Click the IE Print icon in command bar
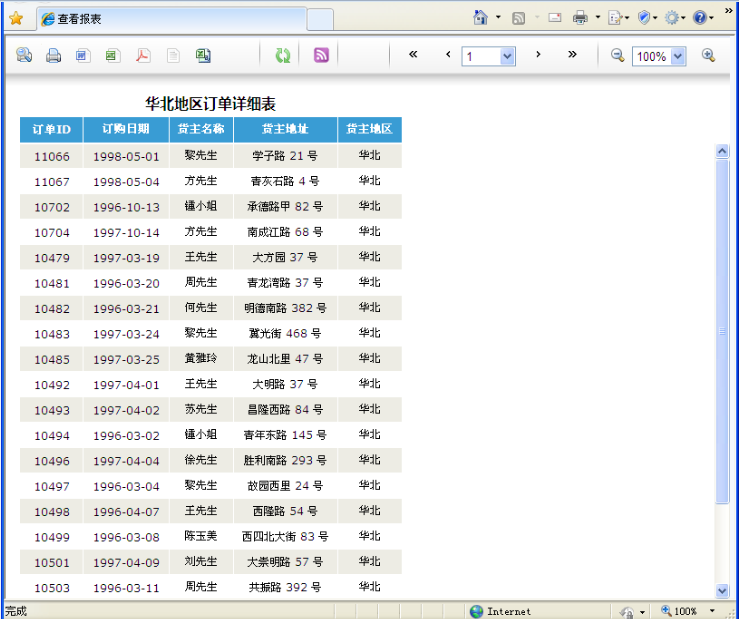 [x=580, y=18]
